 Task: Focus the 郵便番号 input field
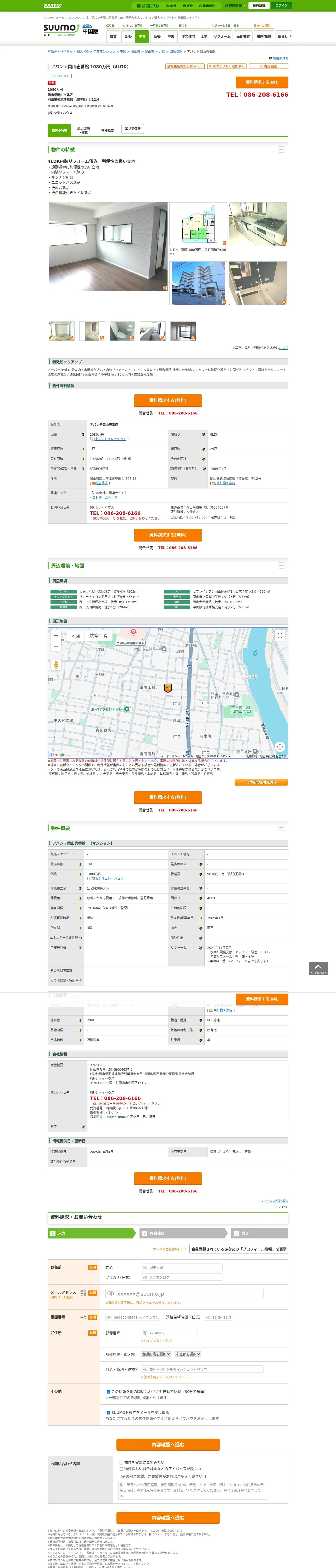170,1333
